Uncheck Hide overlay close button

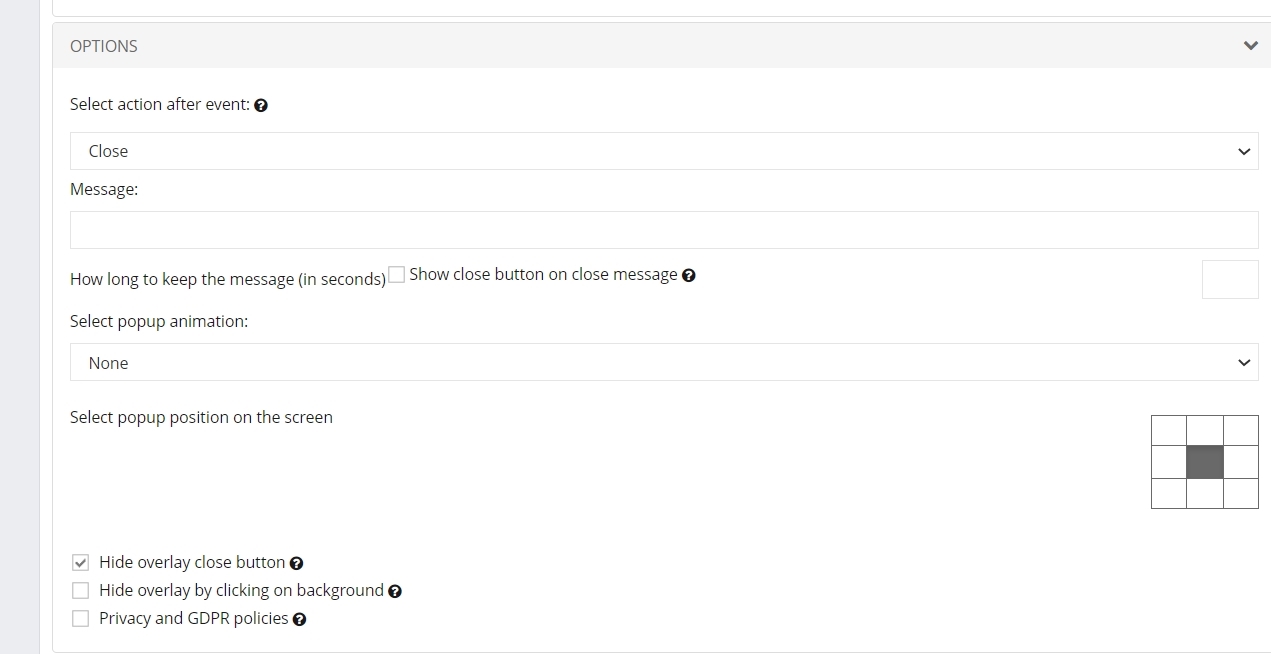pos(81,563)
